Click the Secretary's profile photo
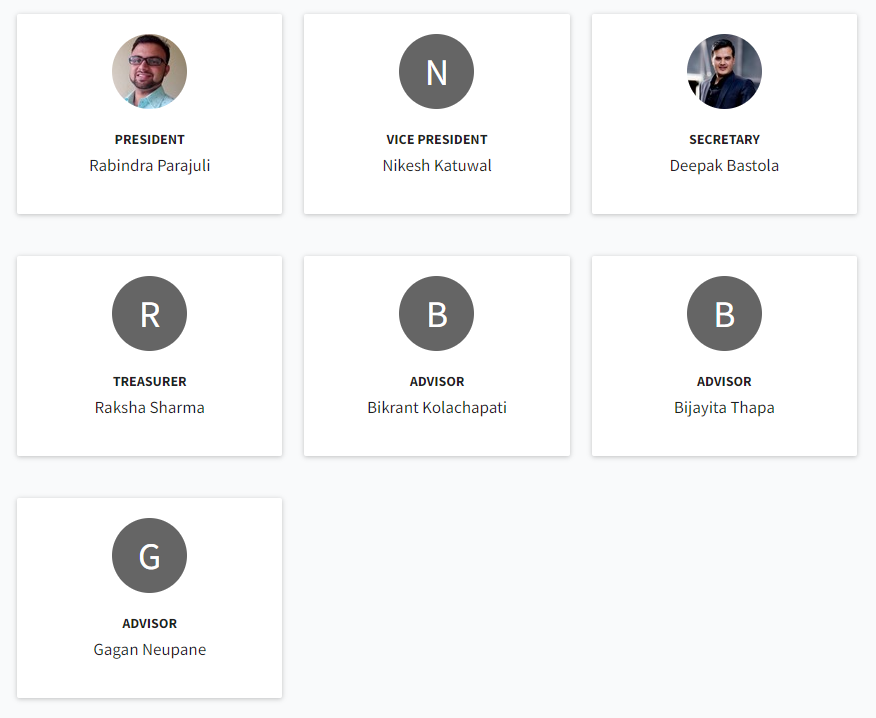 pyautogui.click(x=724, y=72)
